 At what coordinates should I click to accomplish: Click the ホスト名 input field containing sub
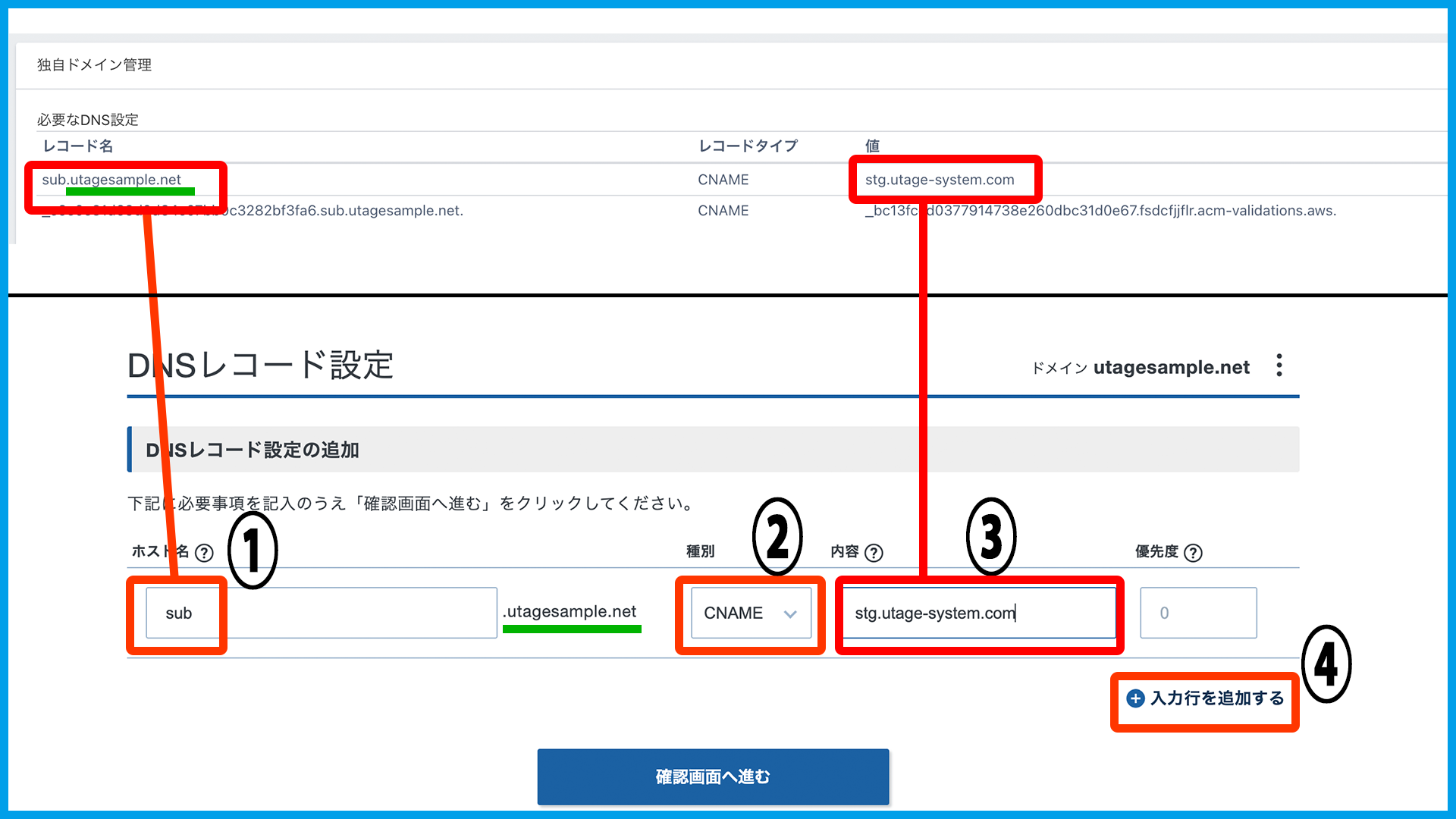coord(321,613)
